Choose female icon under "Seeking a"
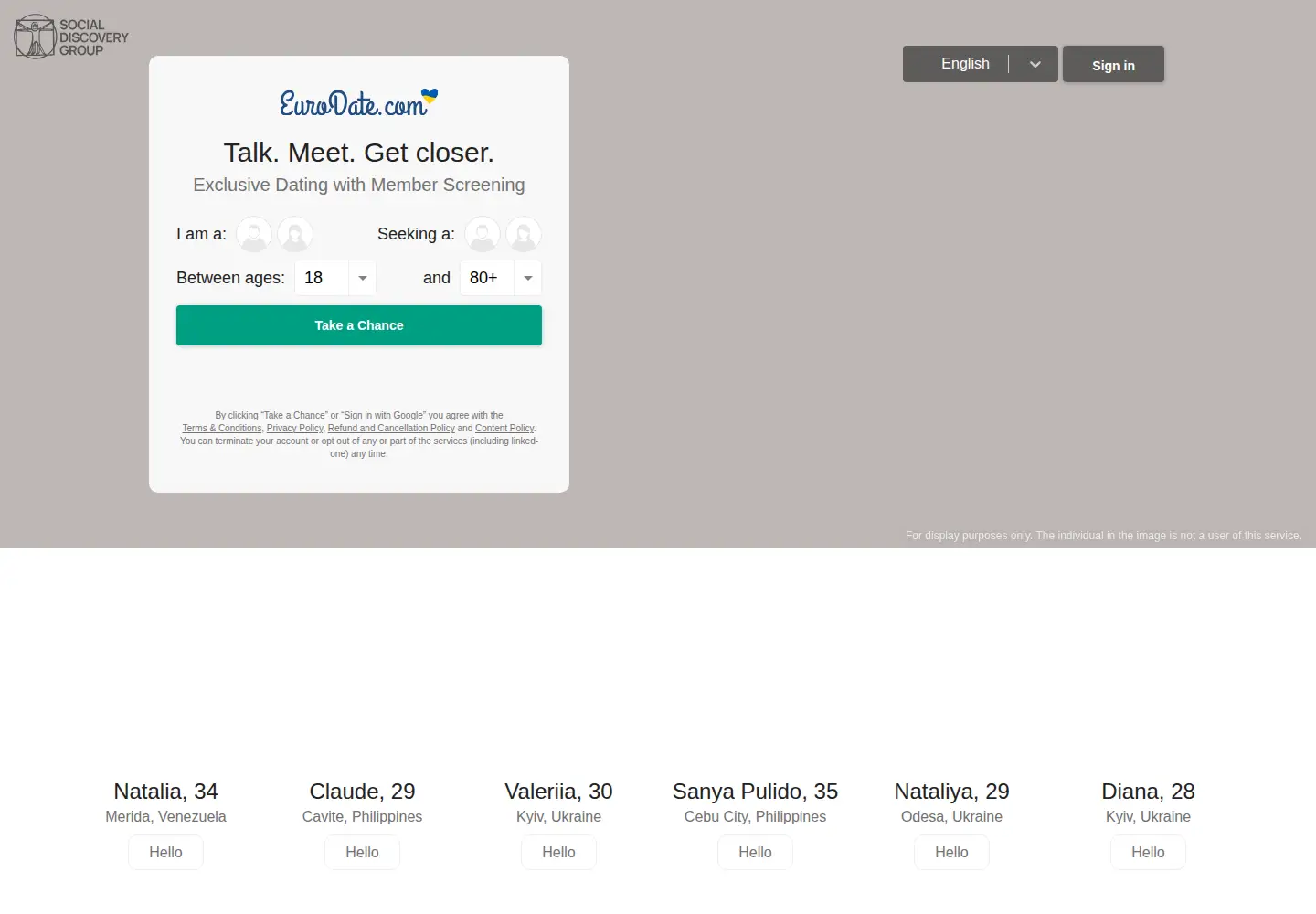Image resolution: width=1316 pixels, height=914 pixels. 524,234
